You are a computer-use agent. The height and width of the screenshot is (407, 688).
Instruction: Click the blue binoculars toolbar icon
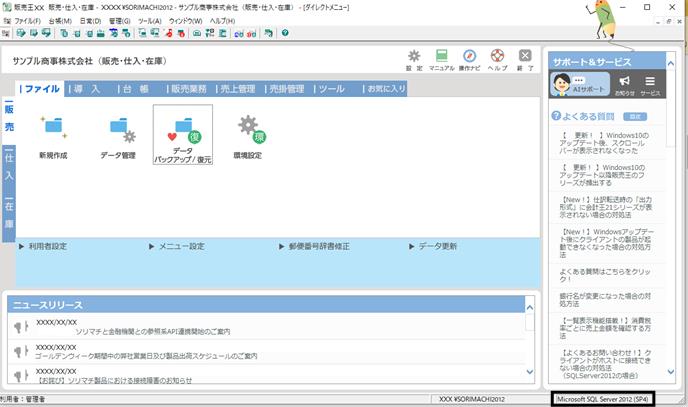239,33
